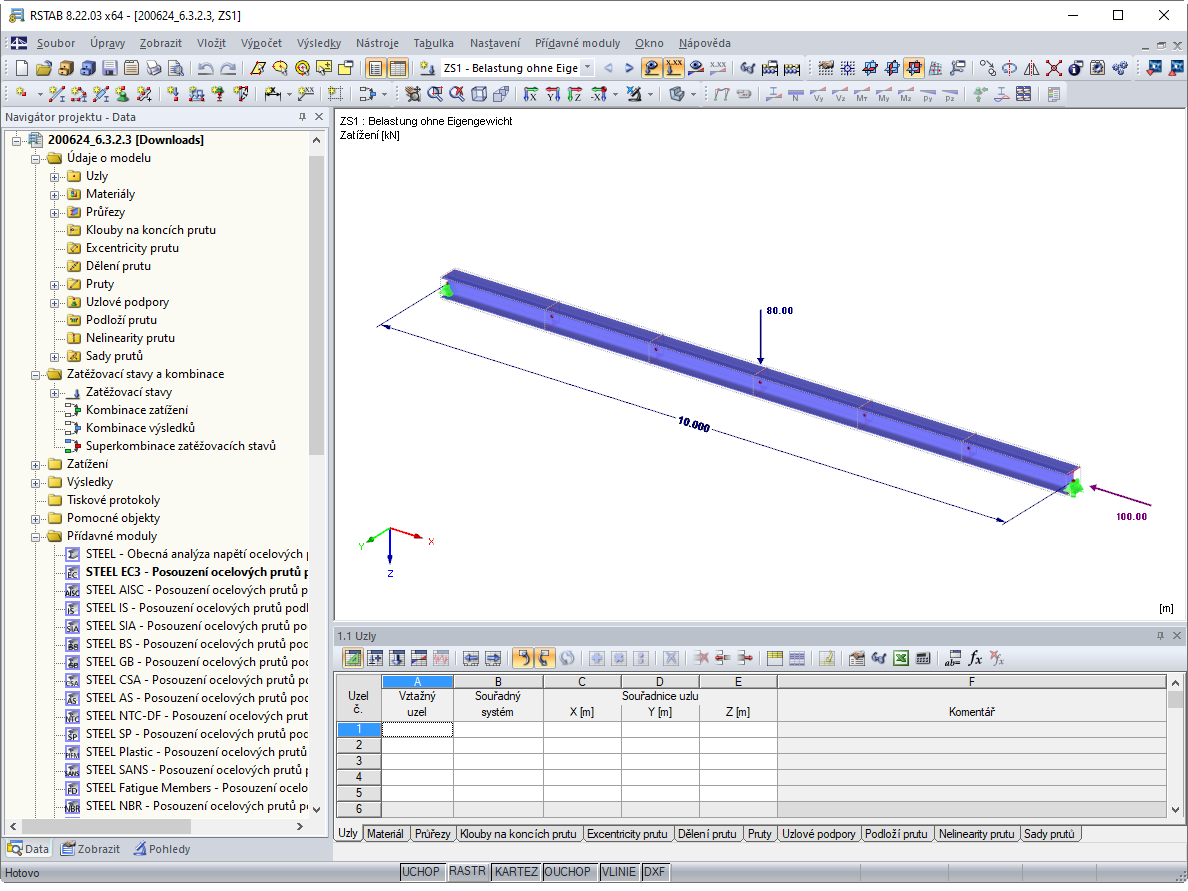
Task: Open the Přídavné moduly menu
Action: tap(577, 43)
